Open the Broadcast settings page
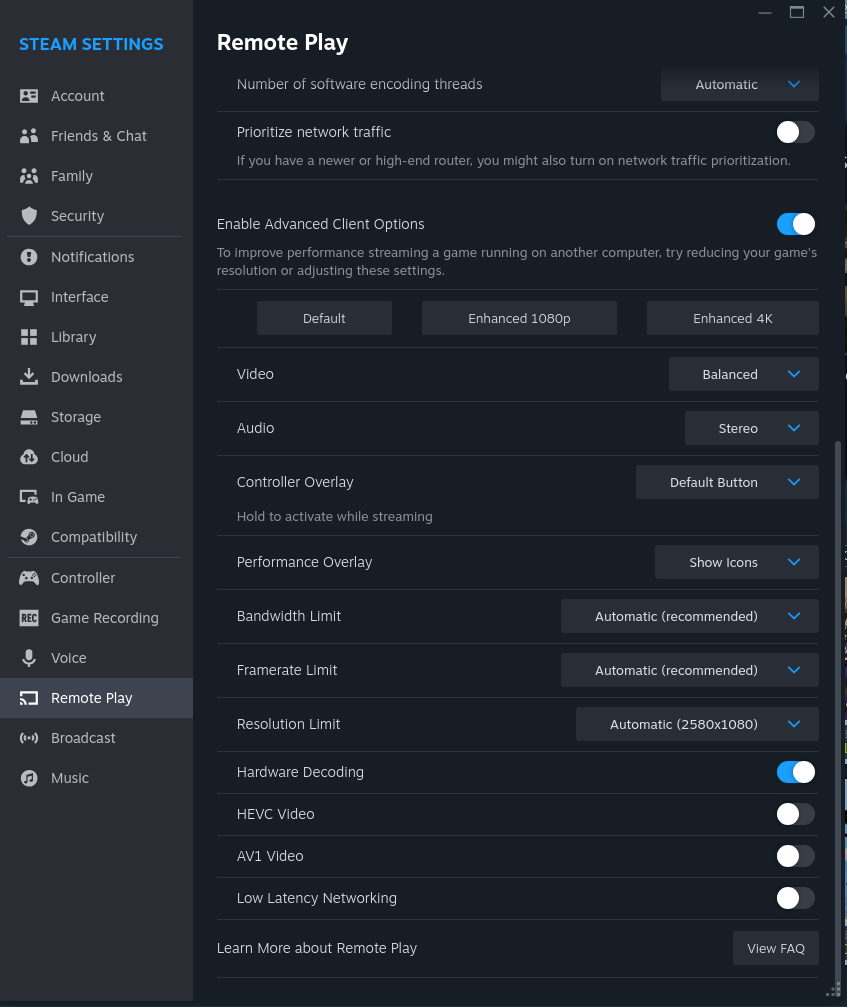Image resolution: width=847 pixels, height=1007 pixels. pos(96,738)
